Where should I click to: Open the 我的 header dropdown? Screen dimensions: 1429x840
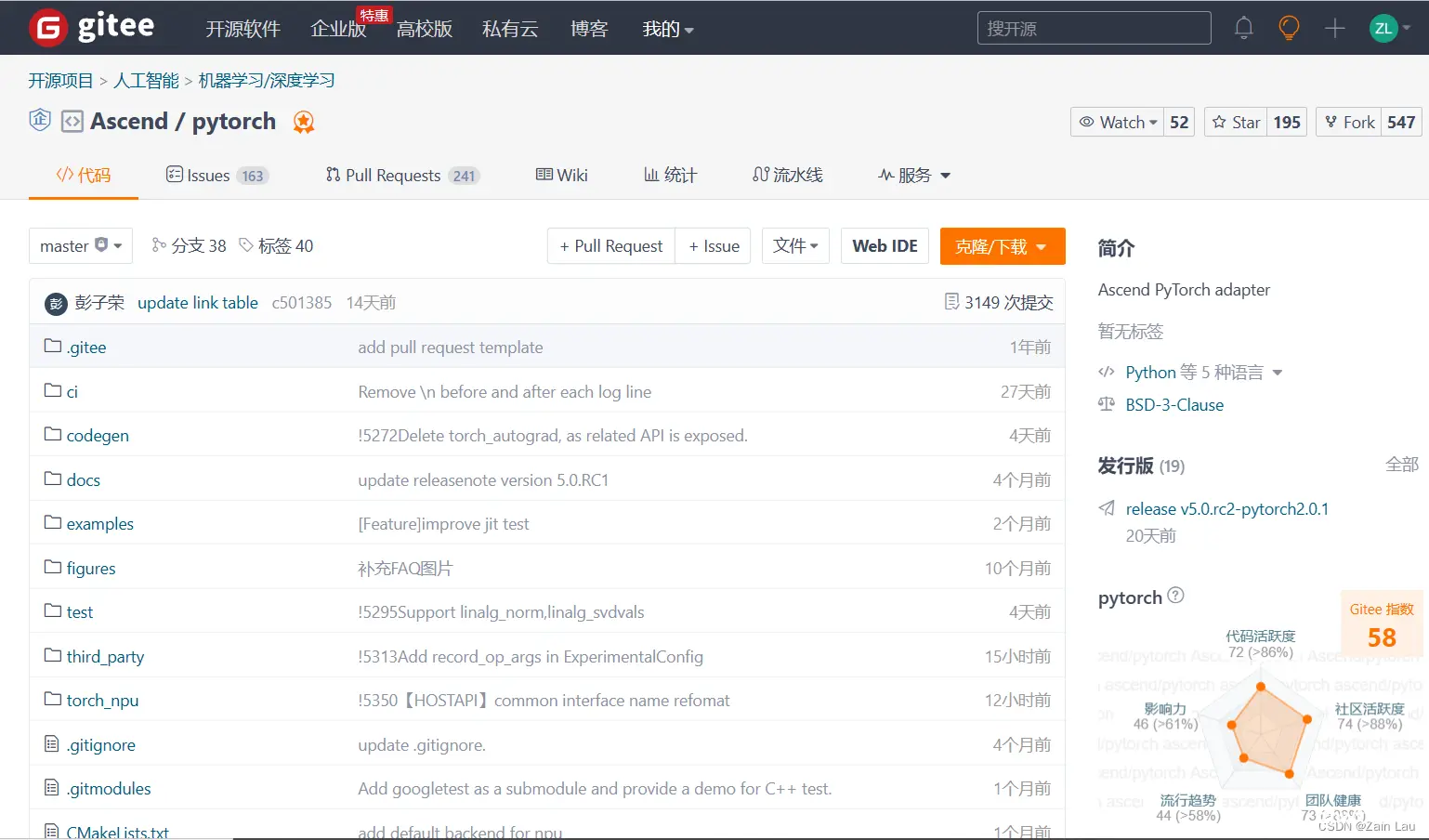point(668,29)
